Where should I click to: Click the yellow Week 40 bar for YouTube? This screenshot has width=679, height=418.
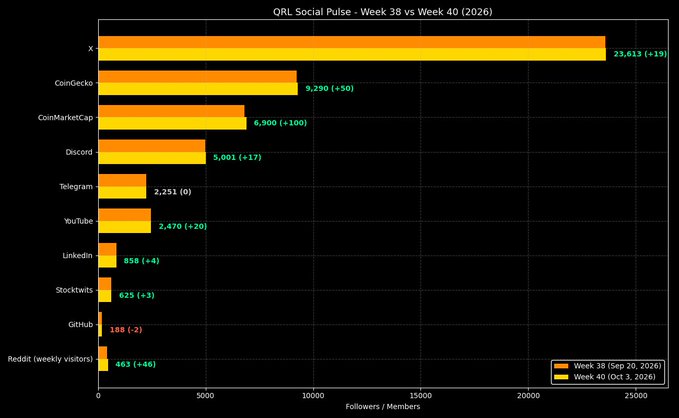[x=125, y=227]
